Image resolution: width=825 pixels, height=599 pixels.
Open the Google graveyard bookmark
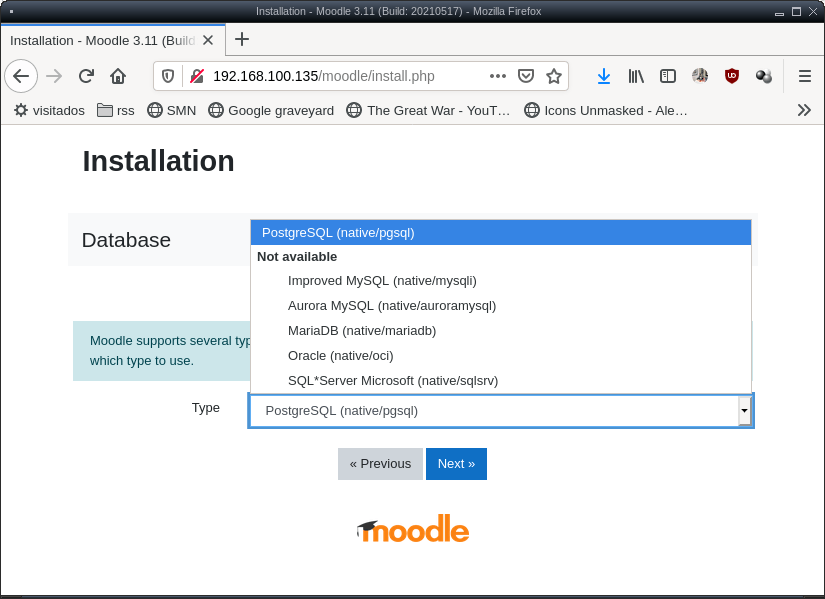[271, 111]
